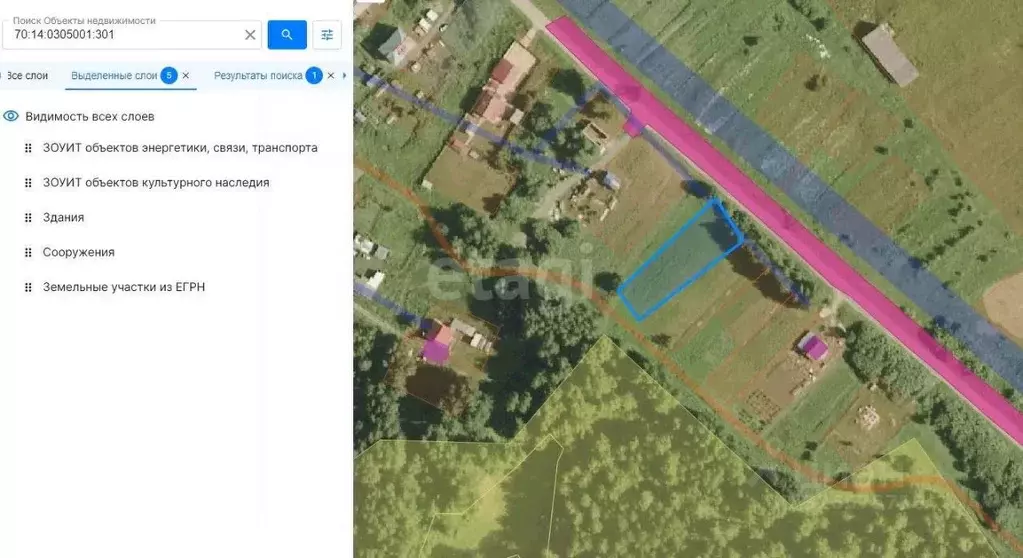Click drag handle beside 'ЗОУИТ объектов культурного наследия'
1023x558 pixels.
point(28,183)
